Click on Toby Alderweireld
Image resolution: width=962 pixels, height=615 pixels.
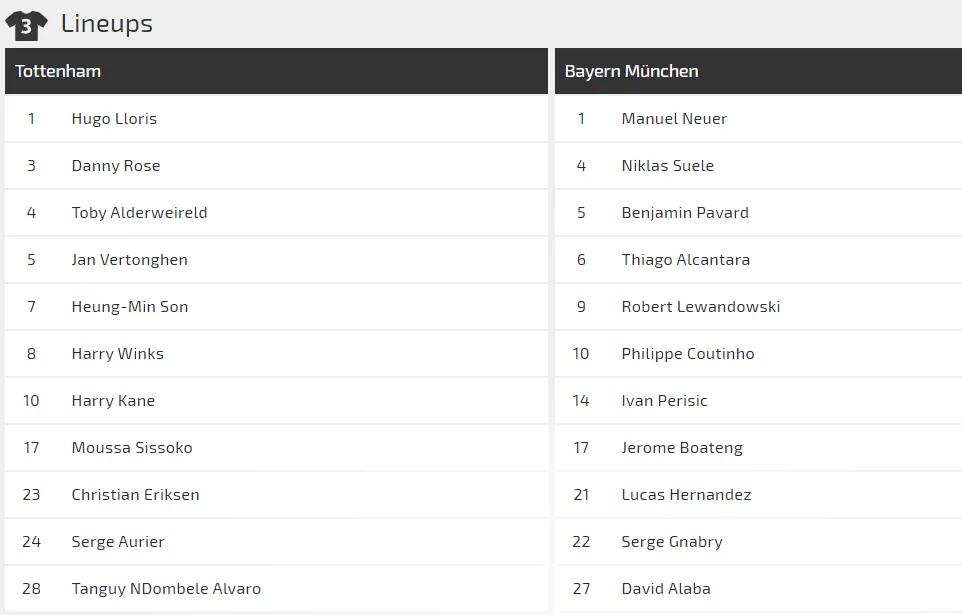(x=139, y=213)
